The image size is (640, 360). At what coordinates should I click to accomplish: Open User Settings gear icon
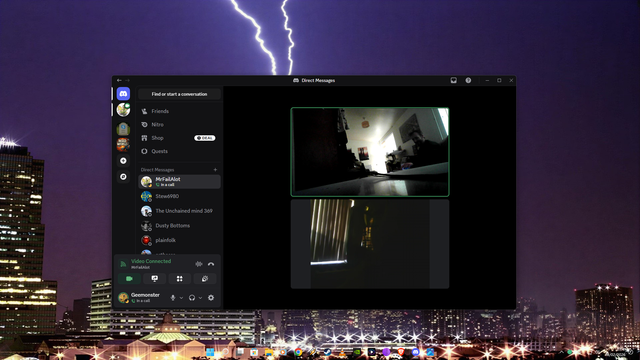[211, 298]
